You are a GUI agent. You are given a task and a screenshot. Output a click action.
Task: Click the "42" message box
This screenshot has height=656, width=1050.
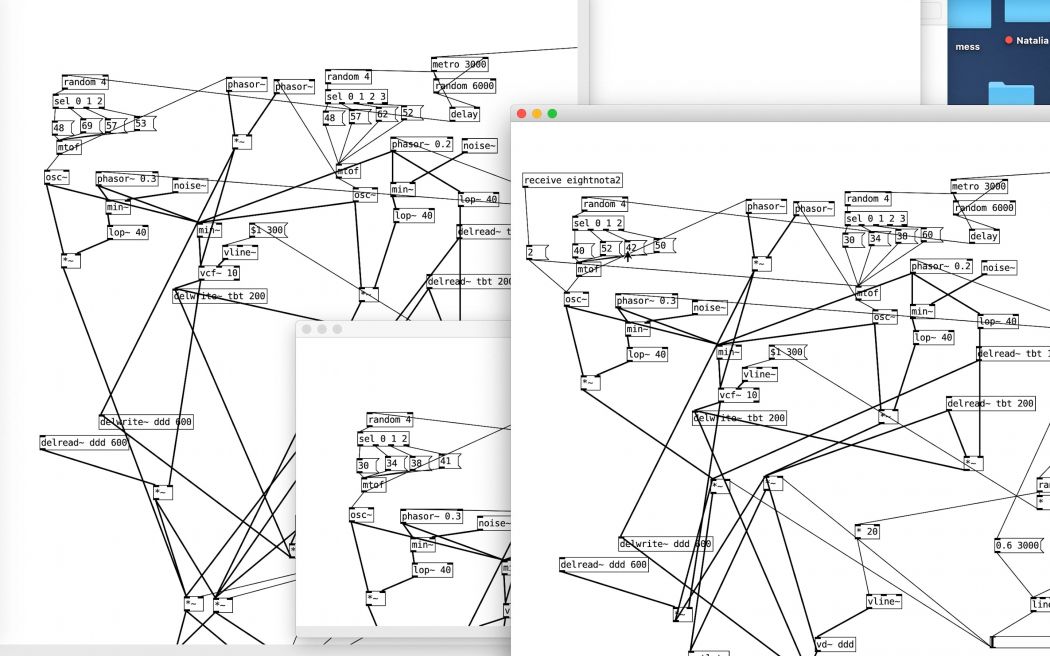coord(635,248)
